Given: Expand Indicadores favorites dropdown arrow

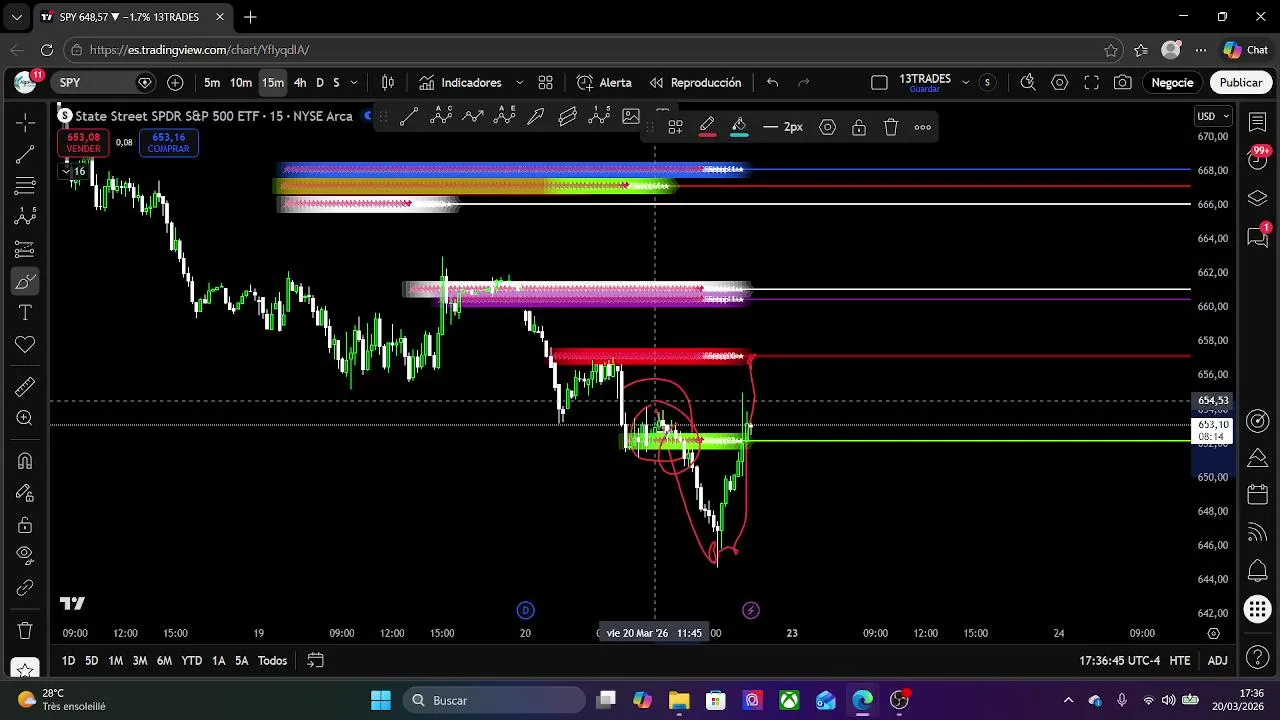Looking at the screenshot, I should 519,83.
